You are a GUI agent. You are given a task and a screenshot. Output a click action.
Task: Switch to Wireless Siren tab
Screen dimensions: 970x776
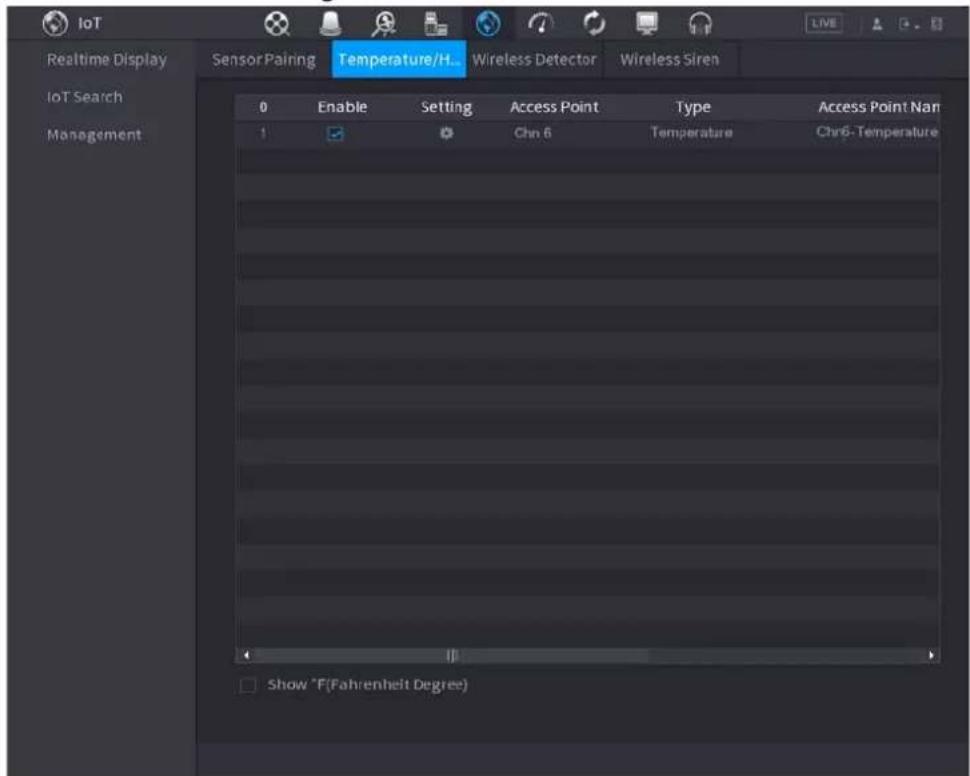670,59
